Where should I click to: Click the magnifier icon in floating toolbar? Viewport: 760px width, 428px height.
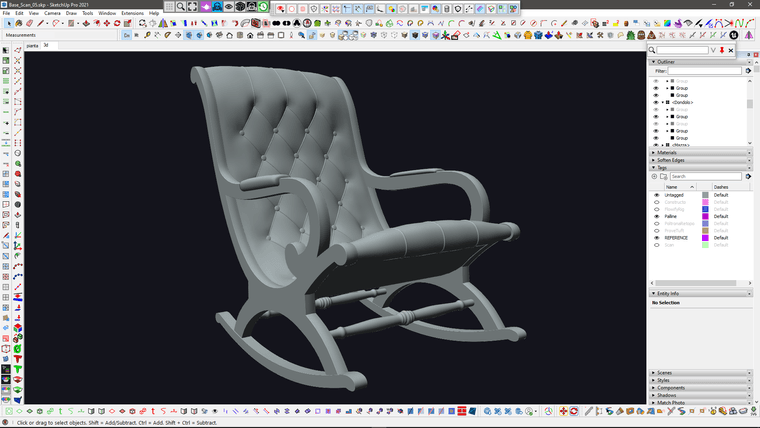[182, 6]
